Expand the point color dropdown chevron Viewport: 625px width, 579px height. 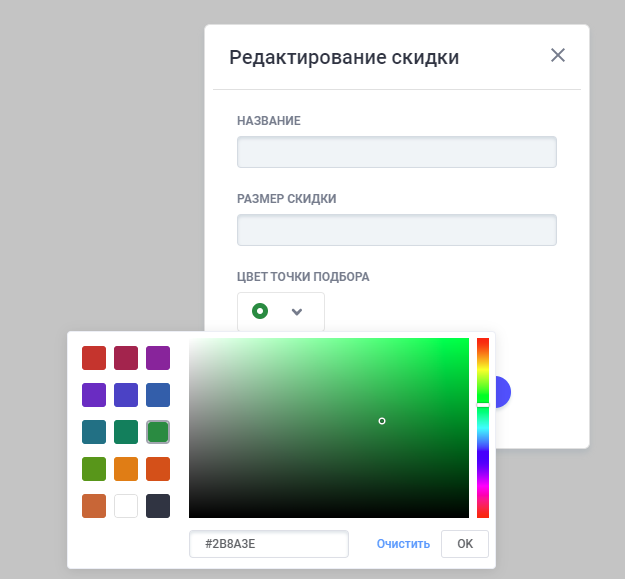click(x=297, y=312)
